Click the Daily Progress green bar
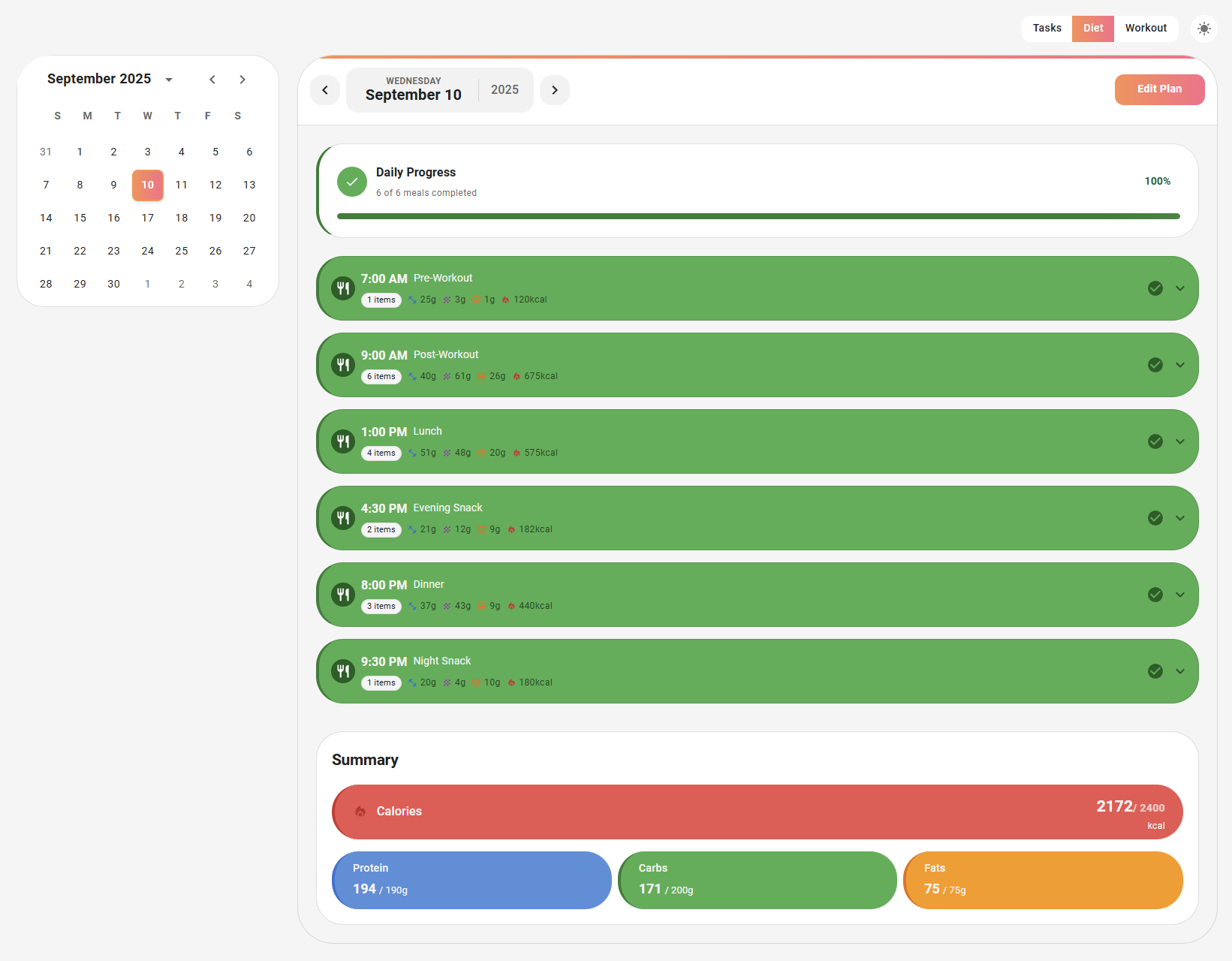1232x961 pixels. pyautogui.click(x=758, y=216)
